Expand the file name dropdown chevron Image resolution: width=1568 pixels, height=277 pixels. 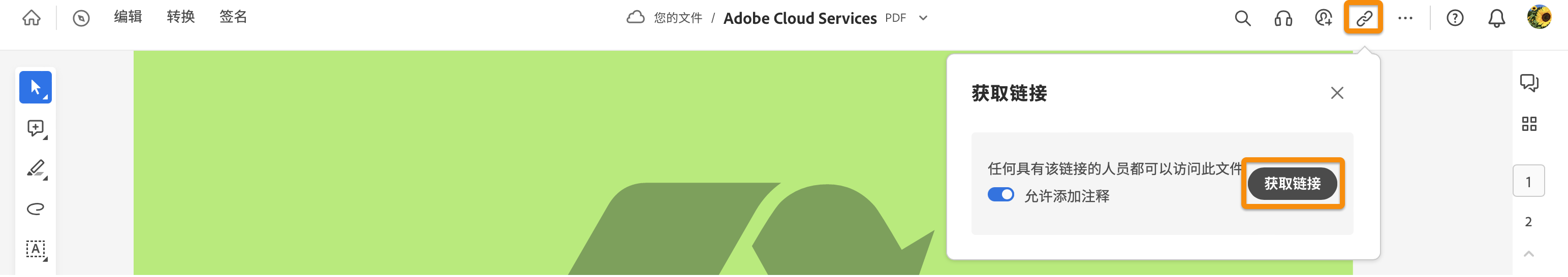point(923,18)
